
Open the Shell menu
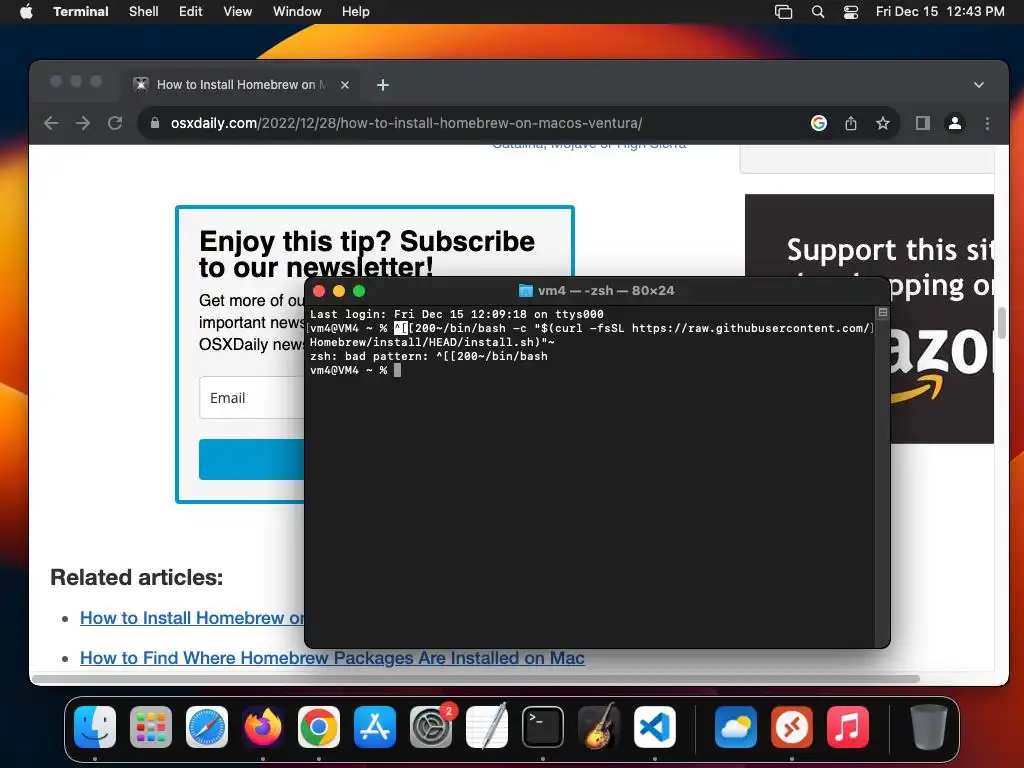pos(143,11)
